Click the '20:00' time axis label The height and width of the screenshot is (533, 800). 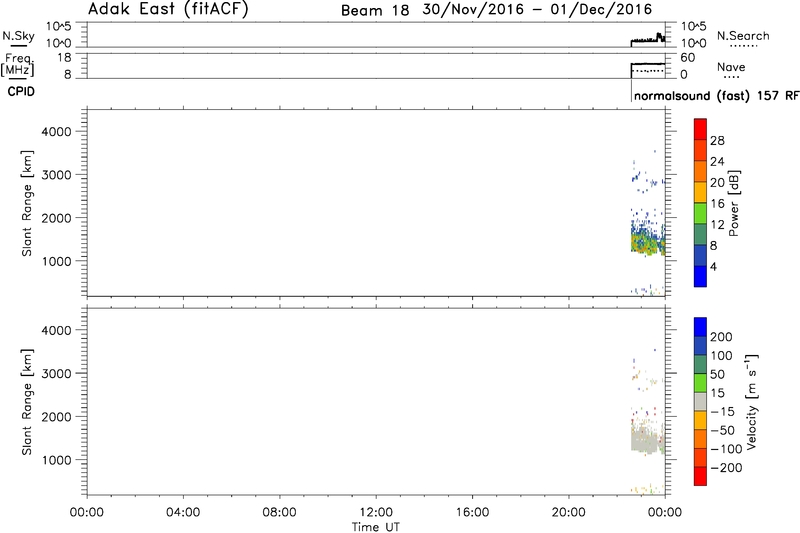coord(568,512)
